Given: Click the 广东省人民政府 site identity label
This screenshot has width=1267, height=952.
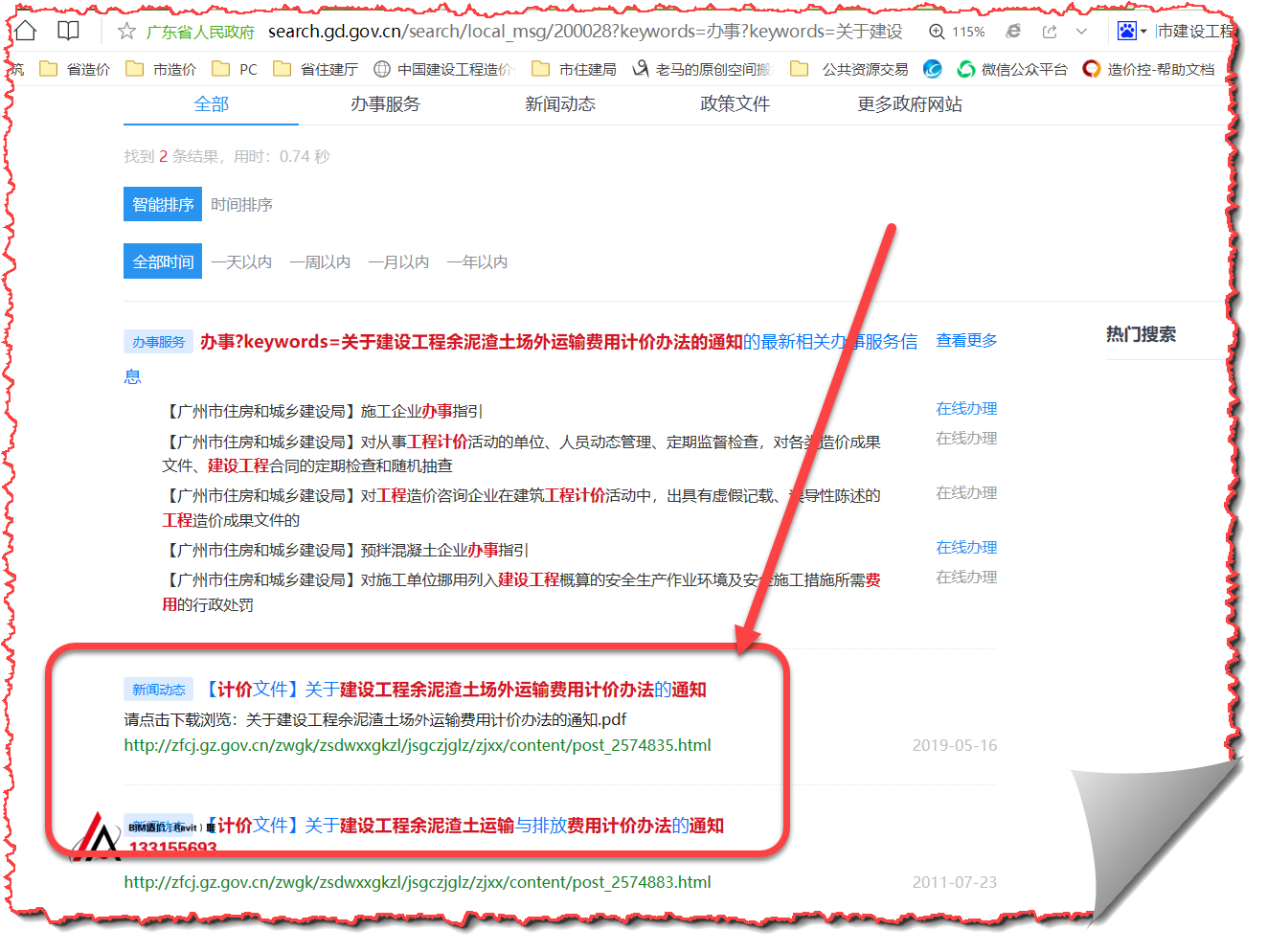Looking at the screenshot, I should pyautogui.click(x=200, y=32).
